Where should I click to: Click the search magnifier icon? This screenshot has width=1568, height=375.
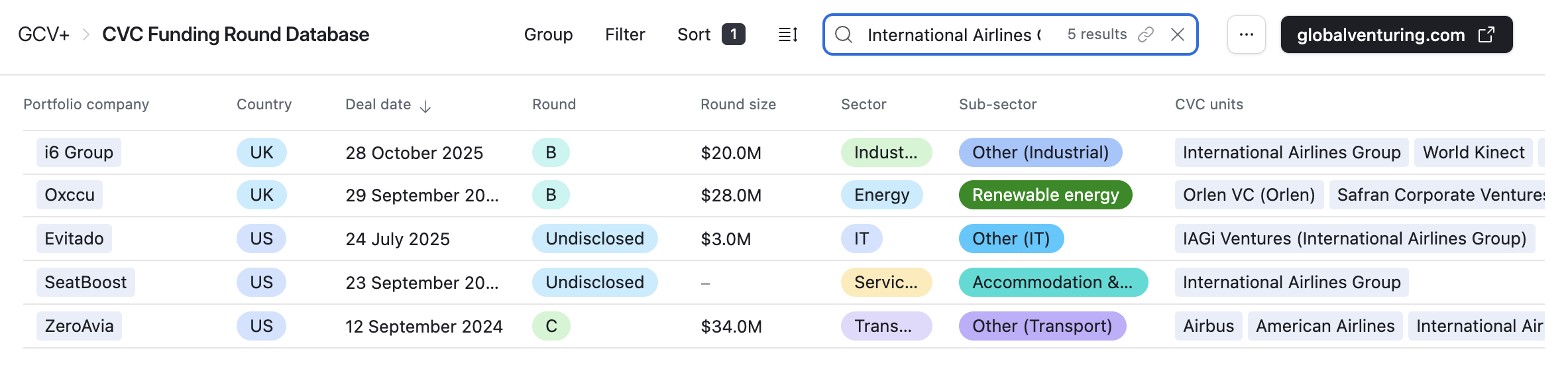844,34
